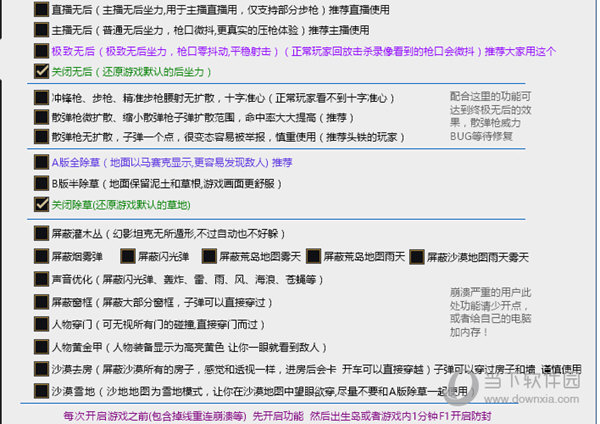Screen dimensions: 600x424
Task: Click the 屏蔽烟雾弹 label text
Action: 77,256
